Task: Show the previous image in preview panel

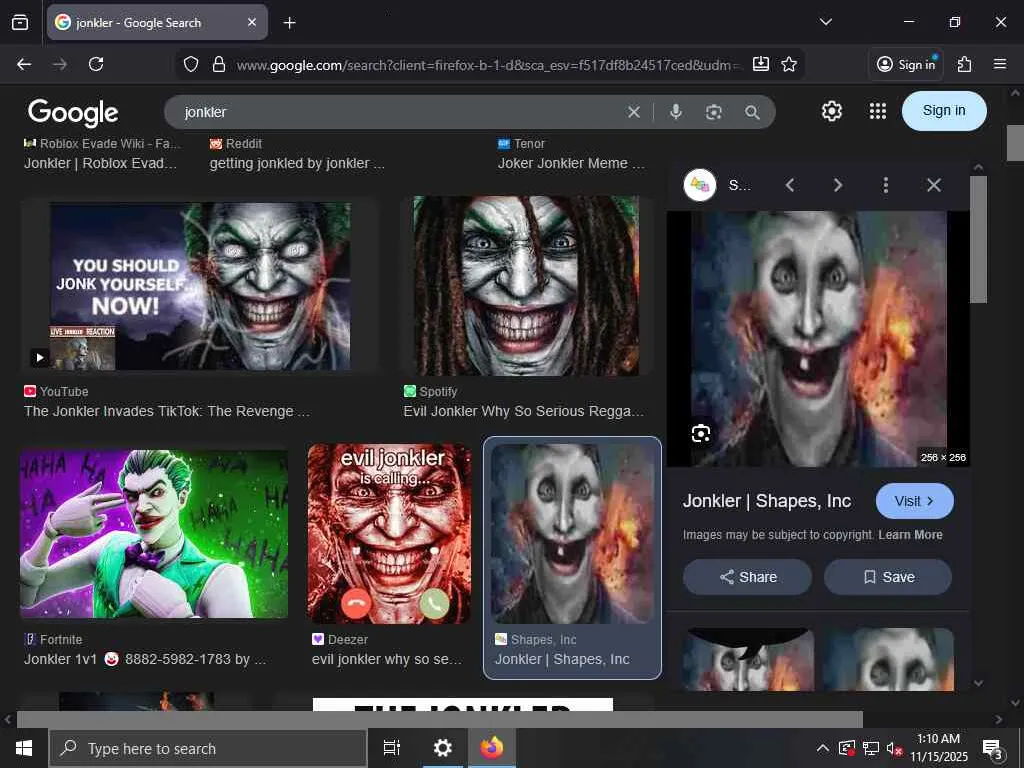Action: (790, 185)
